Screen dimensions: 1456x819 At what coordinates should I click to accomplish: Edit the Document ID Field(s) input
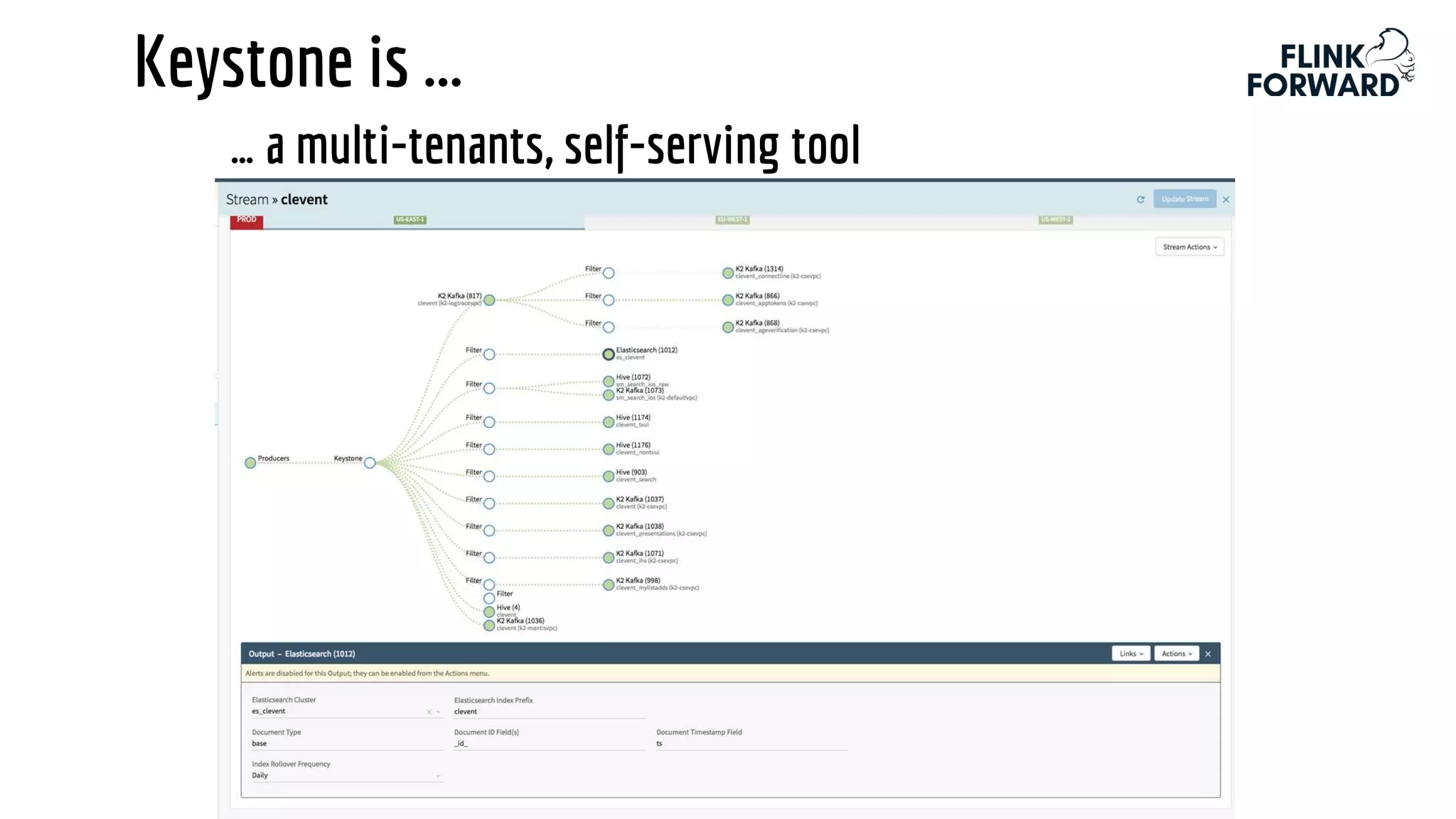(550, 744)
